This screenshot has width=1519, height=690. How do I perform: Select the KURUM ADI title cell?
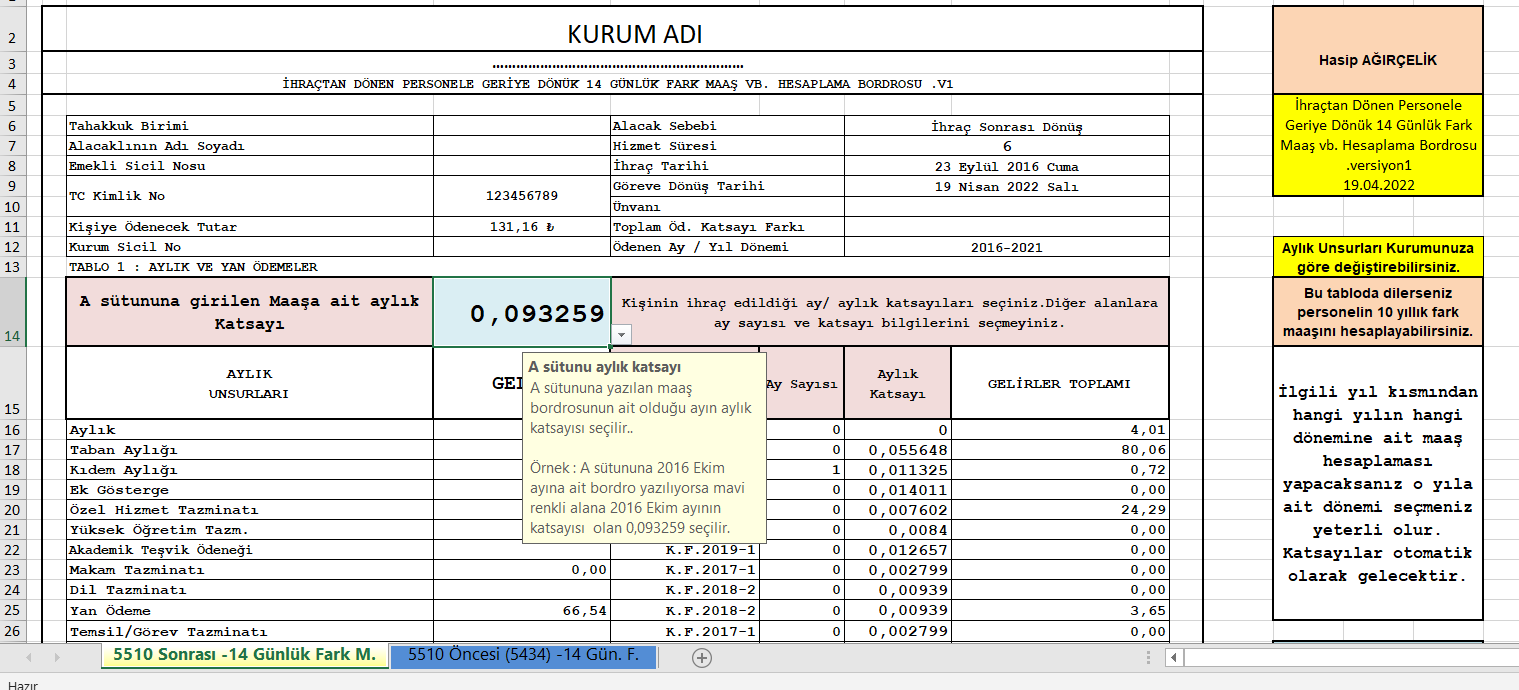click(634, 35)
